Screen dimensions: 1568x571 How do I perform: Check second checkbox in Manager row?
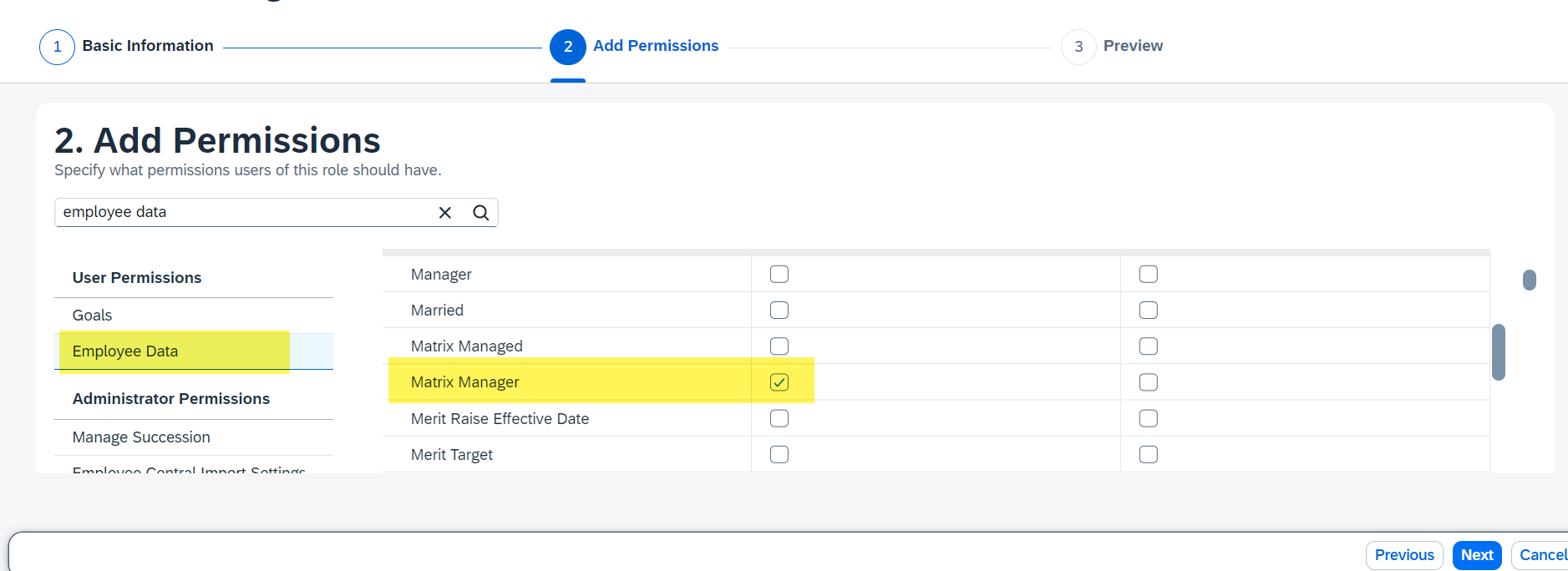[x=1149, y=274]
